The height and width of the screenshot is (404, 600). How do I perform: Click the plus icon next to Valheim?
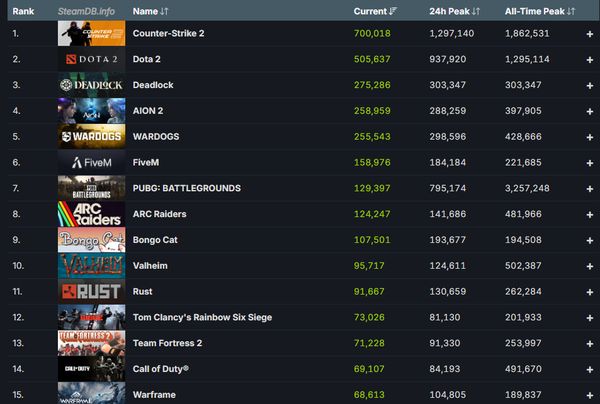pos(590,266)
